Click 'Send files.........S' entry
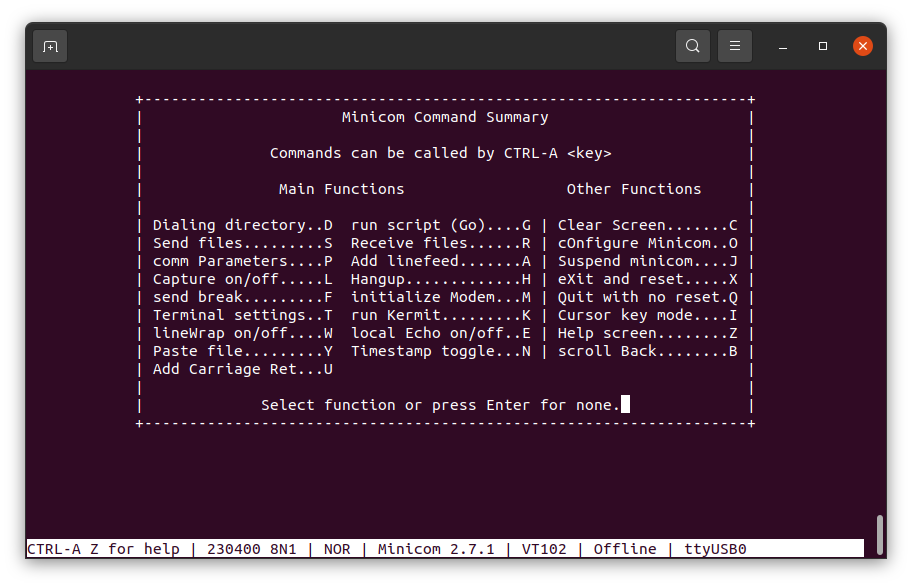Viewport: 912px width, 587px height. (x=243, y=243)
